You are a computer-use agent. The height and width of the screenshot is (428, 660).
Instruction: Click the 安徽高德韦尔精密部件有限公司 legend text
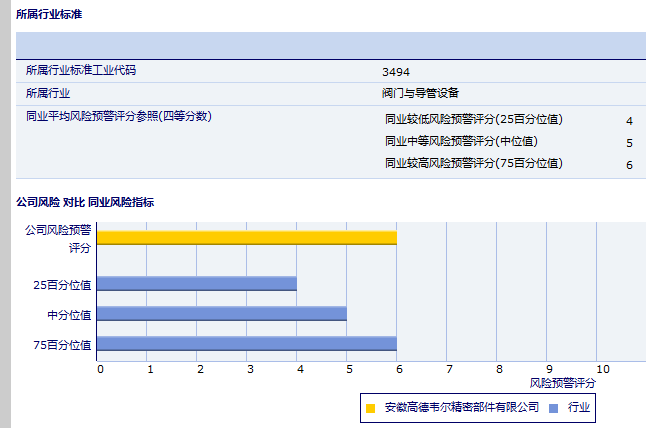click(461, 408)
